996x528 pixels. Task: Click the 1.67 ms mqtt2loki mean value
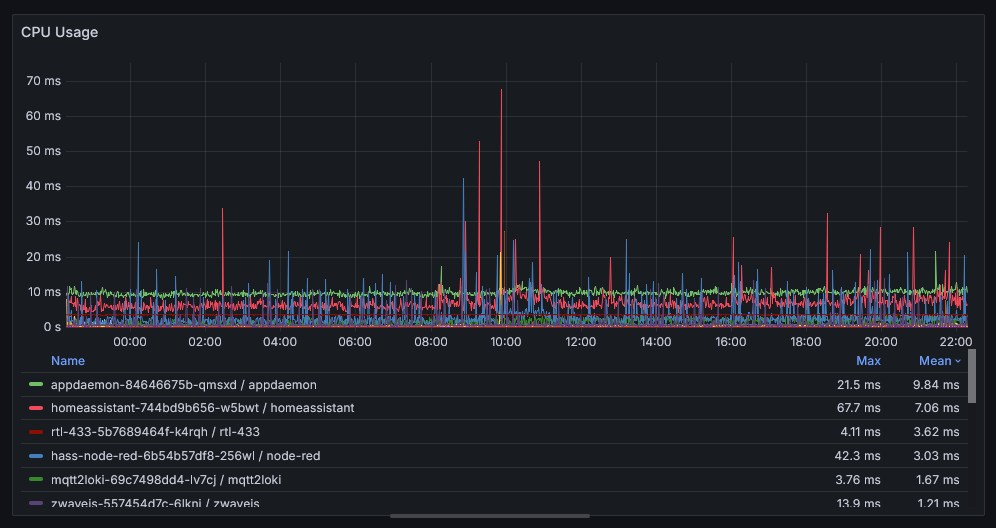tap(938, 480)
